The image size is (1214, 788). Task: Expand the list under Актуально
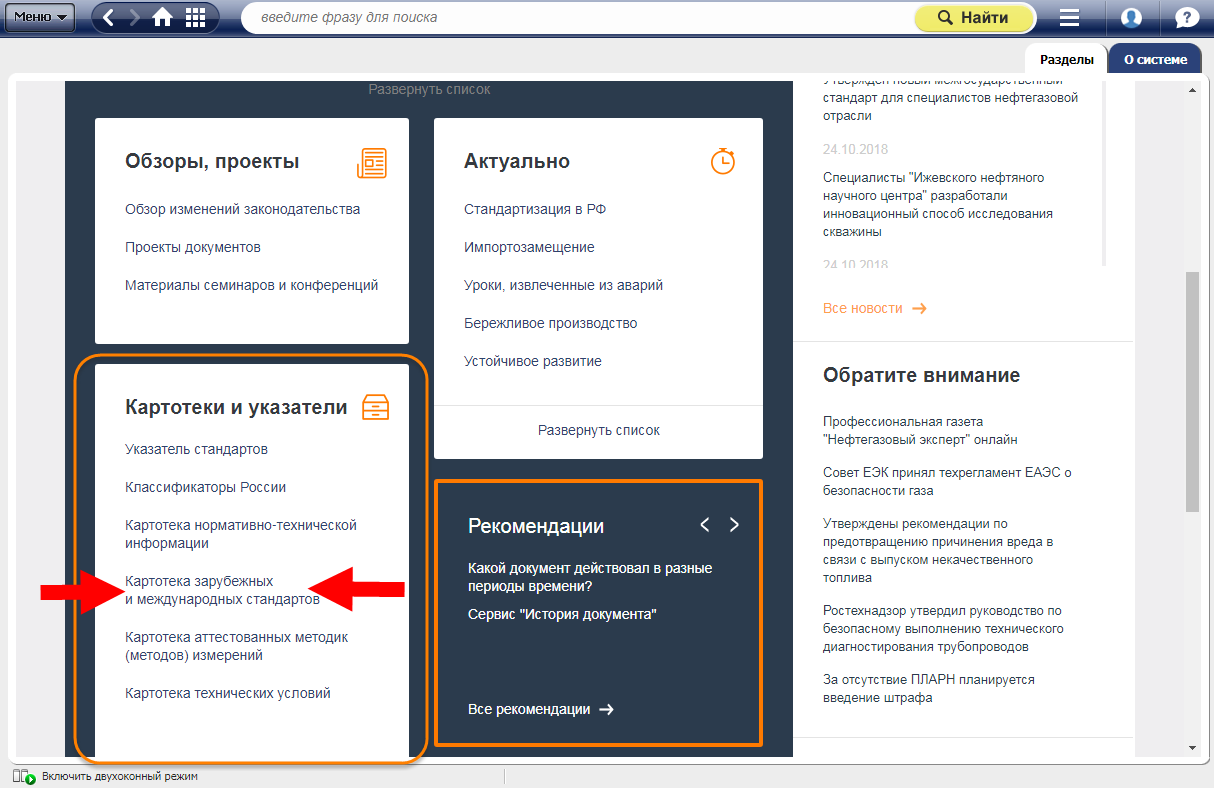click(x=598, y=430)
